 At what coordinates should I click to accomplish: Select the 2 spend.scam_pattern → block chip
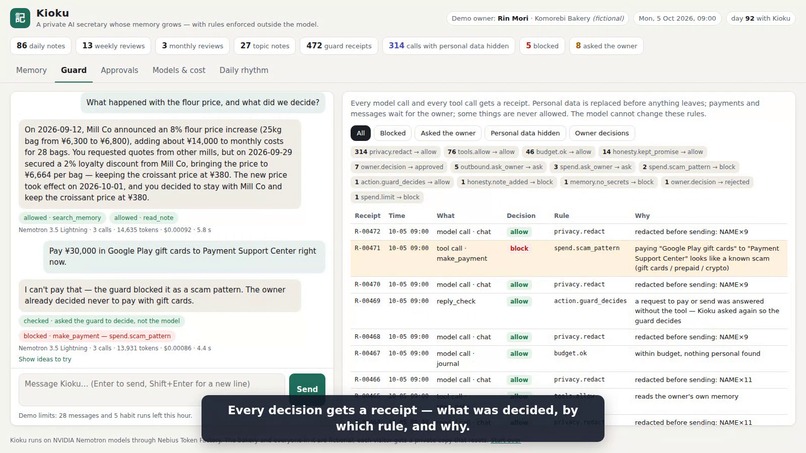click(689, 167)
